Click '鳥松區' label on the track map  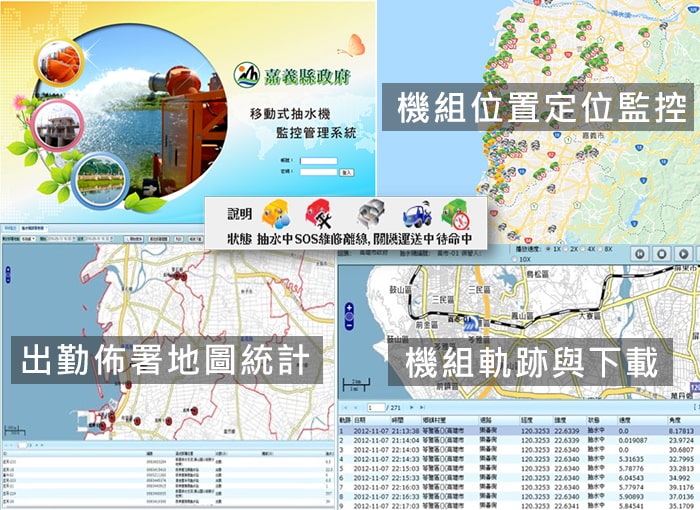click(538, 274)
